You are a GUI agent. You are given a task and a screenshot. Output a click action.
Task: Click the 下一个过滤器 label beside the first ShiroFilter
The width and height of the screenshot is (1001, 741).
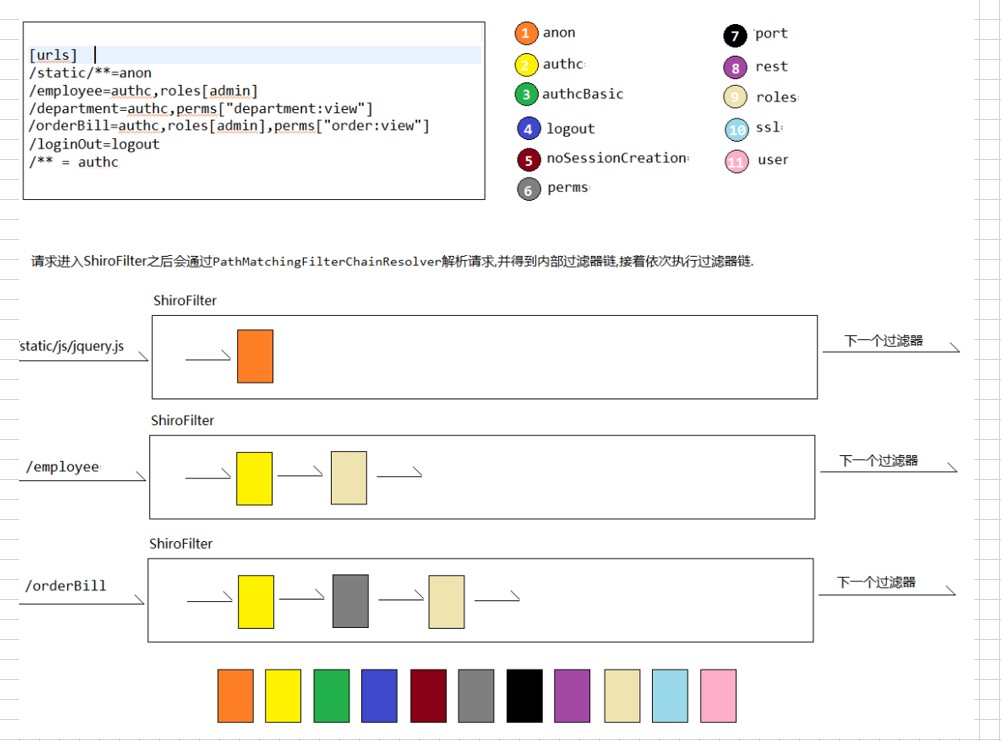click(883, 341)
